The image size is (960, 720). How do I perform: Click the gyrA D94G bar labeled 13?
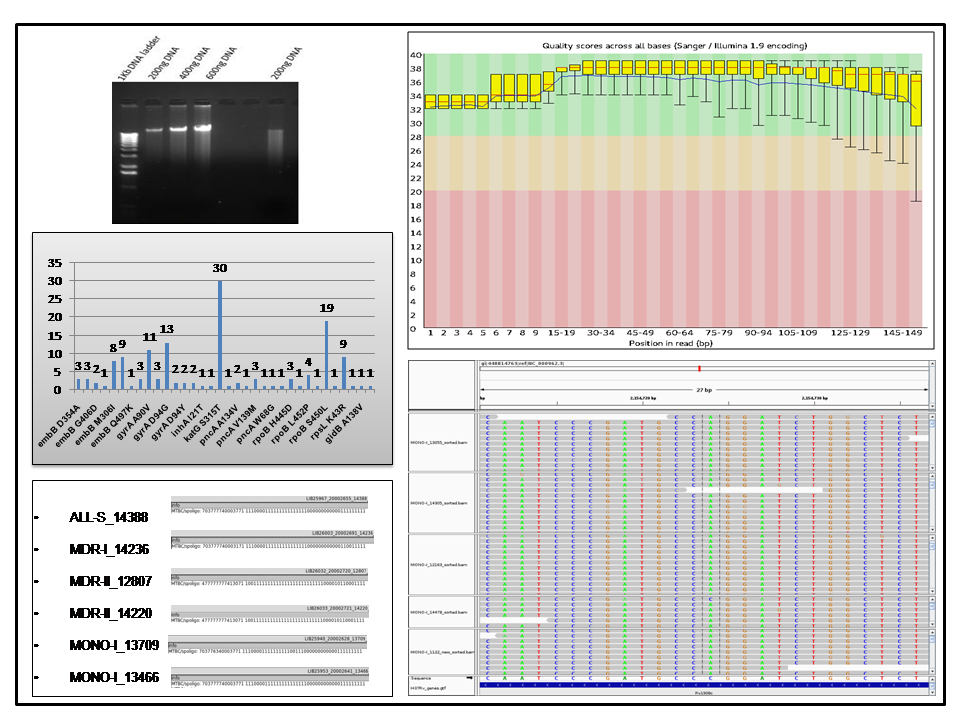pos(167,366)
